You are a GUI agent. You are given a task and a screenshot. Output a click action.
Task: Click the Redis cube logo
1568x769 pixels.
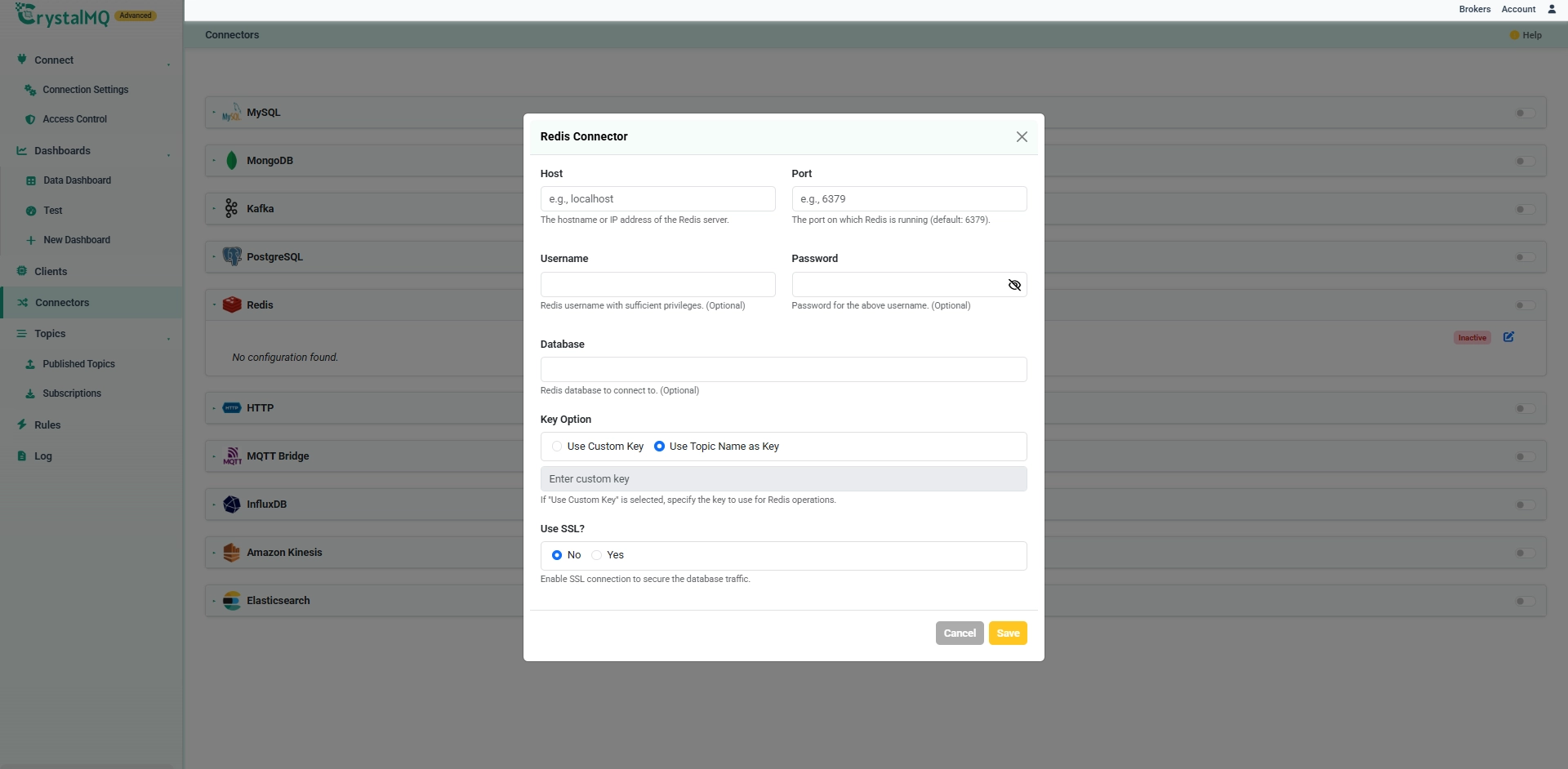coord(232,304)
